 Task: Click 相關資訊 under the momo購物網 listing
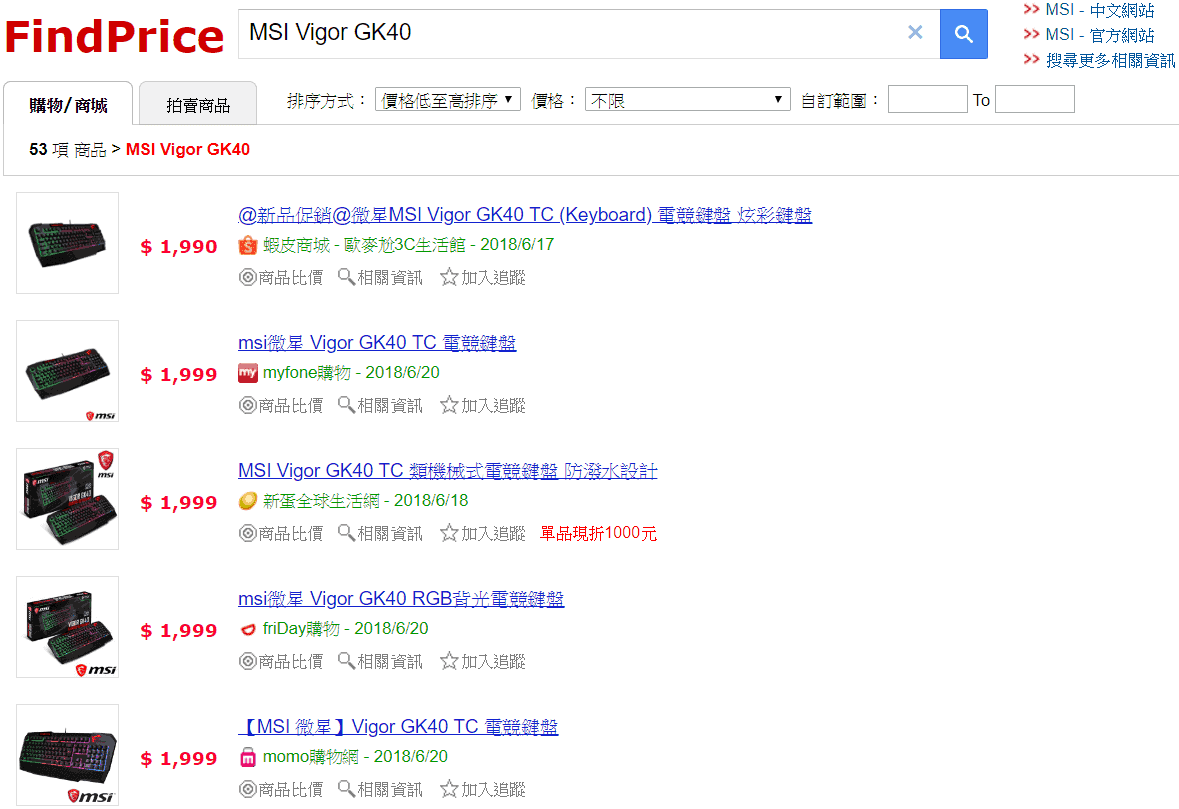click(380, 789)
